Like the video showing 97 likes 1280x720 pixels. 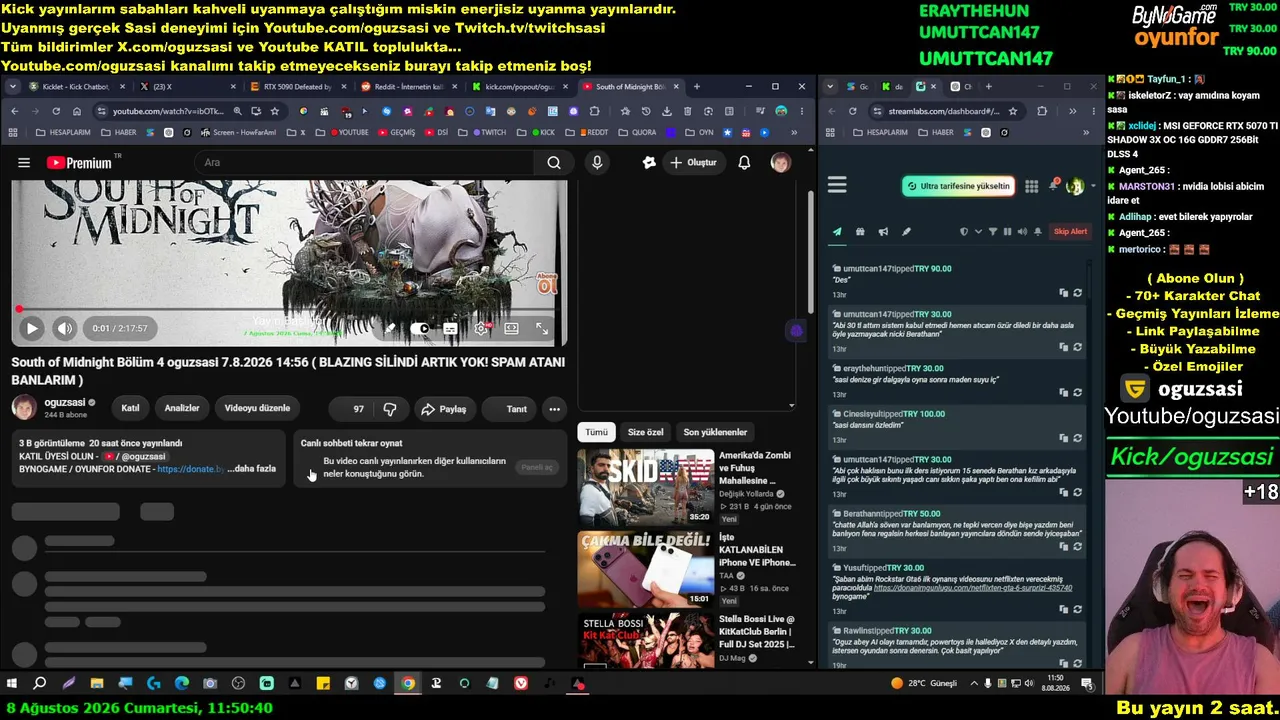pos(353,408)
